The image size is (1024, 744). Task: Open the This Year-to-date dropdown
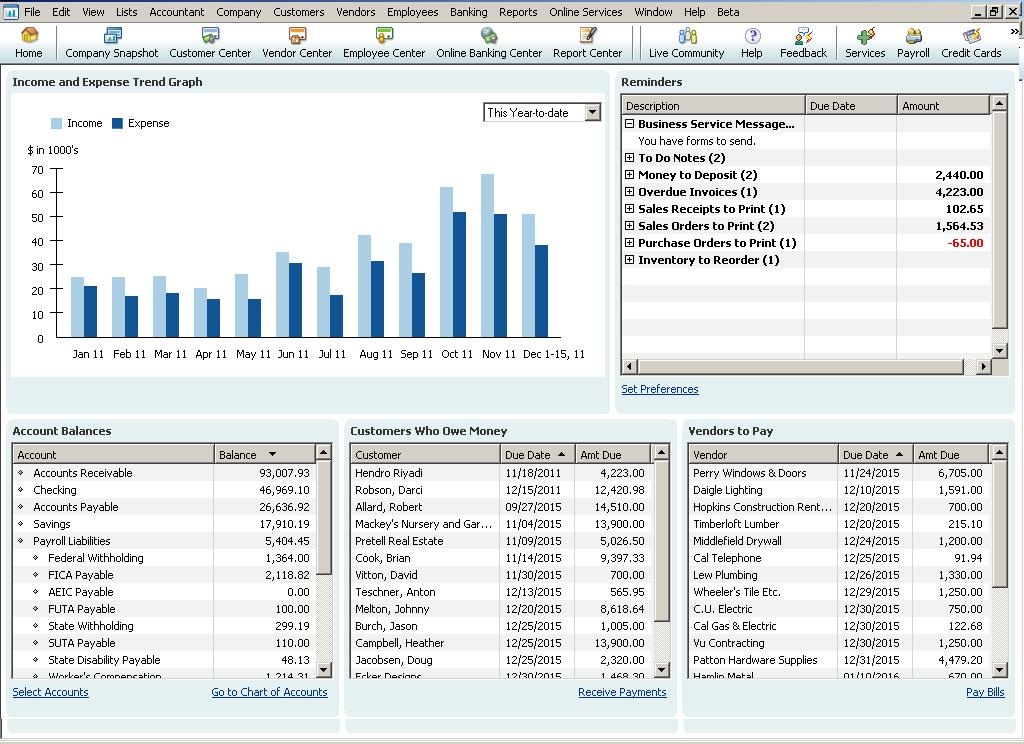pyautogui.click(x=592, y=113)
